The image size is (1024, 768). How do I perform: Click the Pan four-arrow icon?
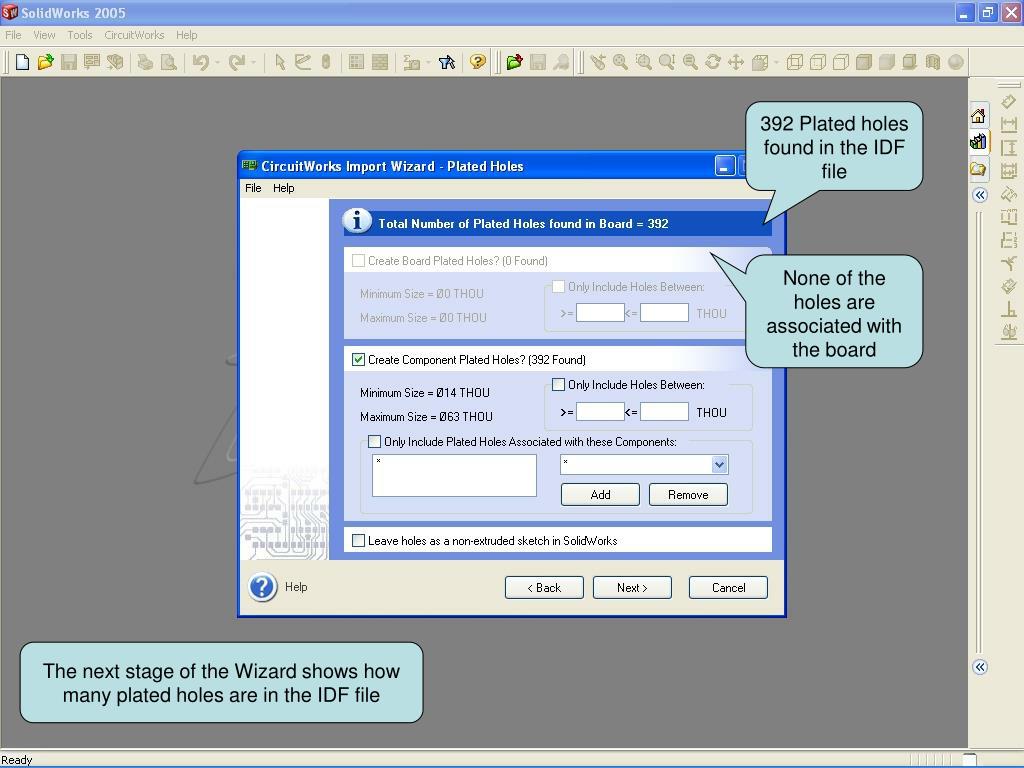click(736, 62)
